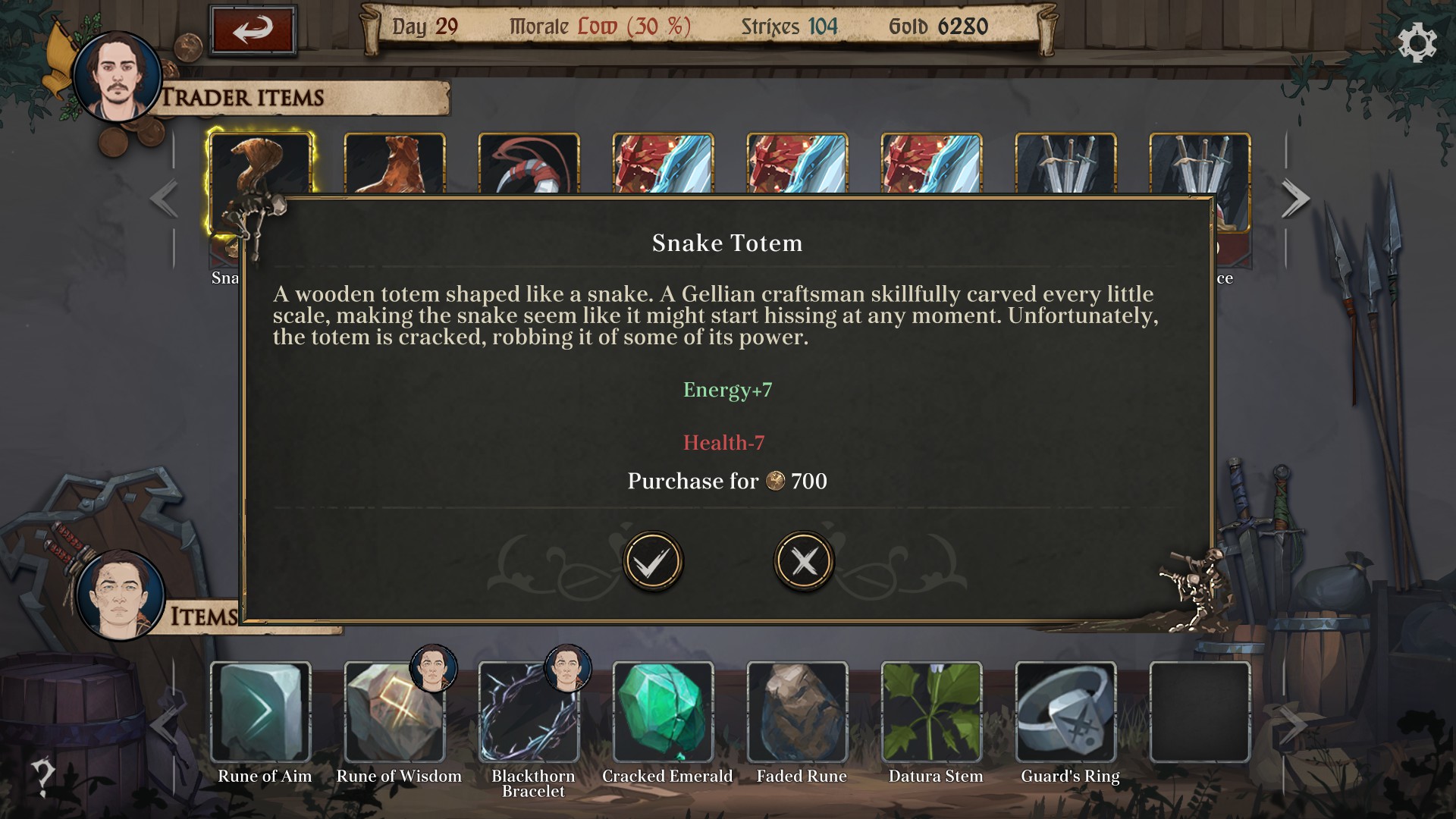Choose the Guard's Ring item
The height and width of the screenshot is (819, 1456).
[1066, 712]
